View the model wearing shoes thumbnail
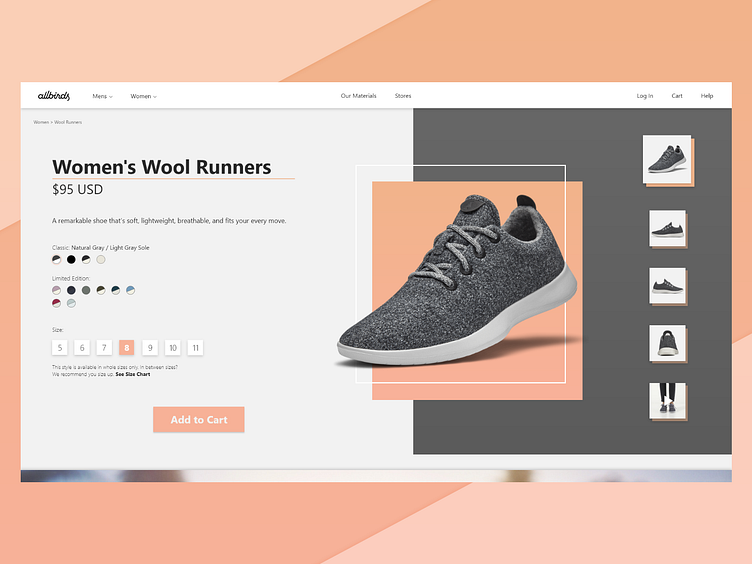The height and width of the screenshot is (564, 752). [x=667, y=400]
